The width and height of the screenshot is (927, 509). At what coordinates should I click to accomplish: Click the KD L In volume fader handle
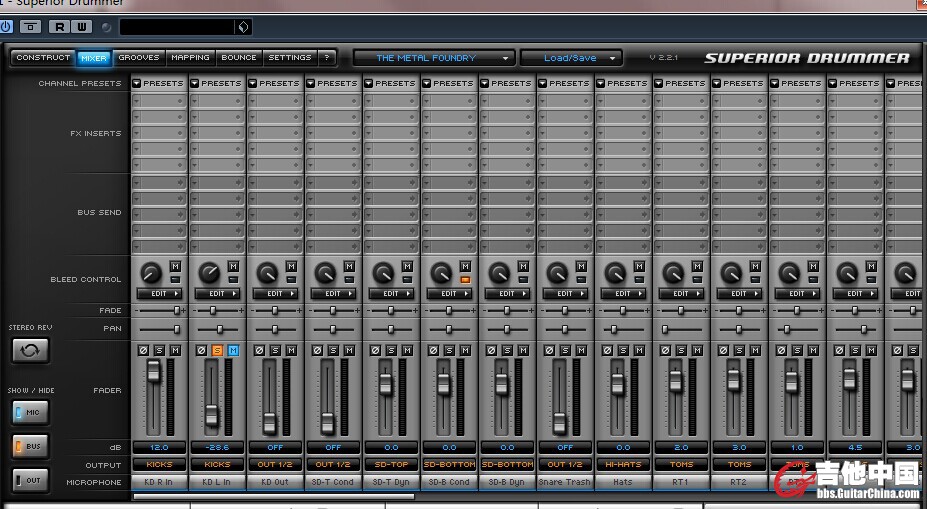[212, 415]
